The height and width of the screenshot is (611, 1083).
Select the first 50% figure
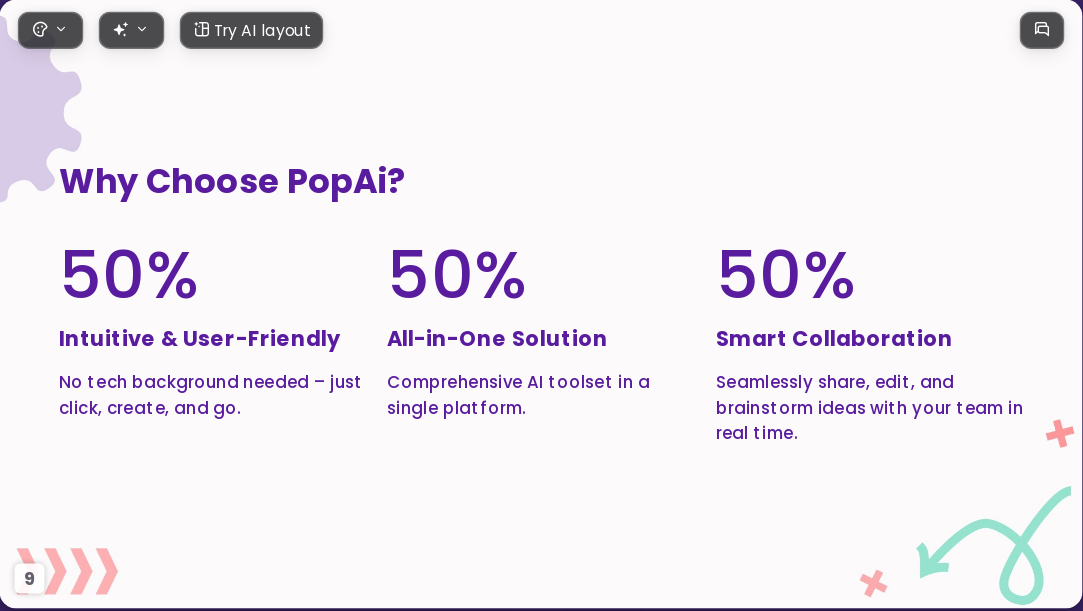pos(129,275)
